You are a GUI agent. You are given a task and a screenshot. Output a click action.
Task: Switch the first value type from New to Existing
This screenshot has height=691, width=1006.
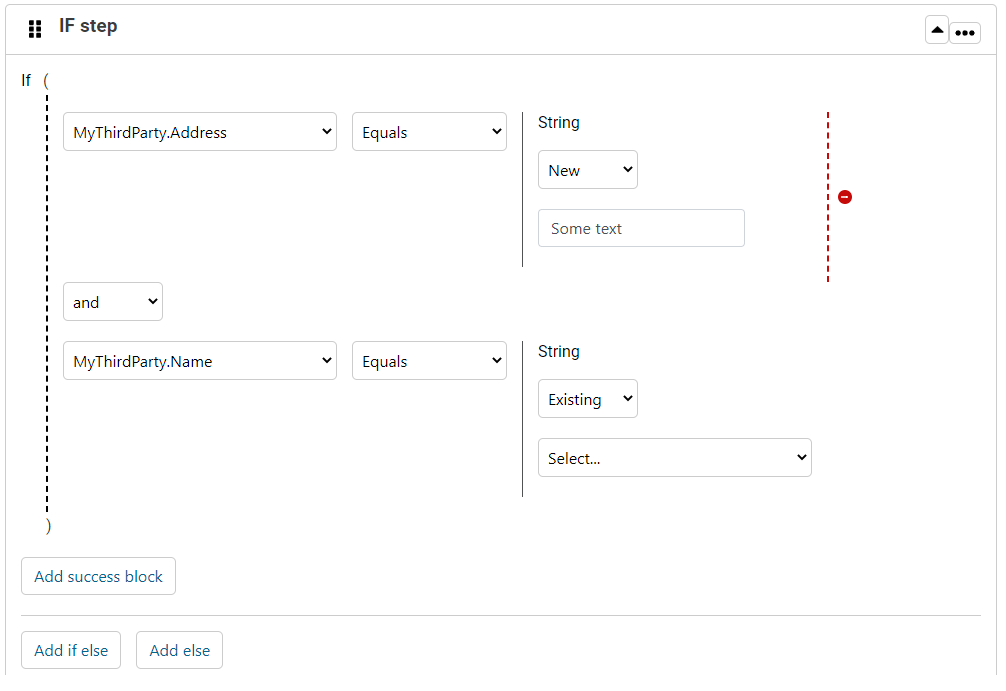coord(588,169)
